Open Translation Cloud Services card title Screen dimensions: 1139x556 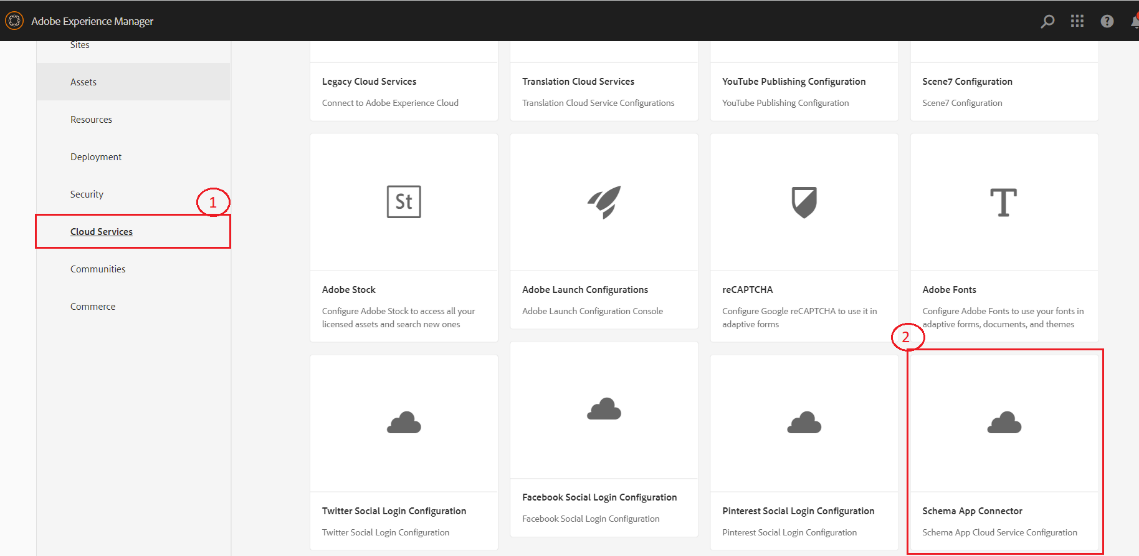(578, 81)
